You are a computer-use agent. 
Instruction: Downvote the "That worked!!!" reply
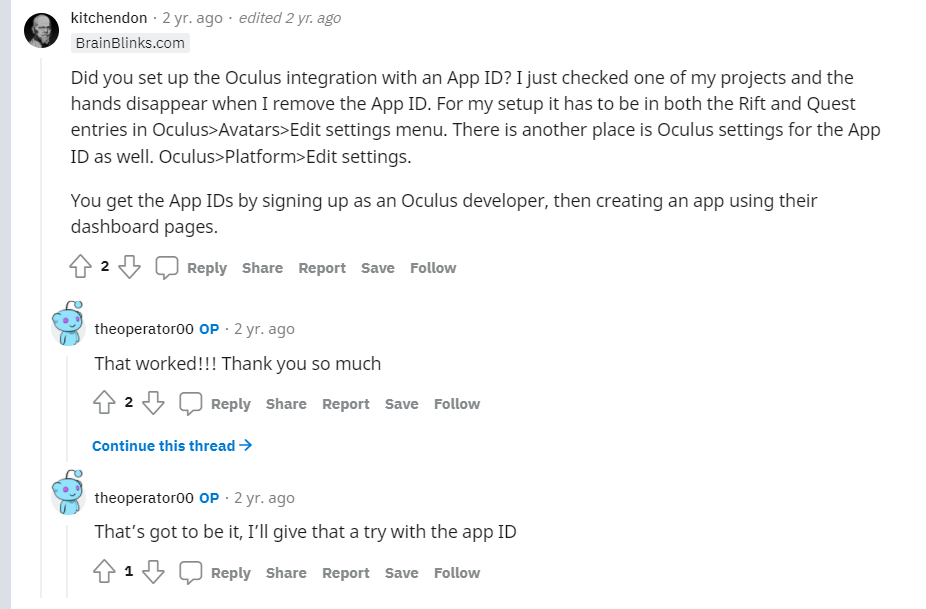(x=154, y=403)
